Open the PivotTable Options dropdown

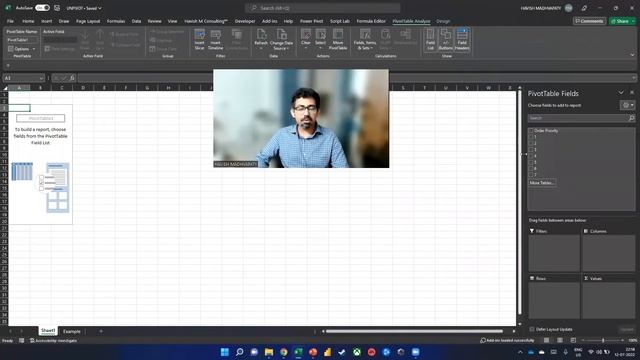(x=33, y=49)
